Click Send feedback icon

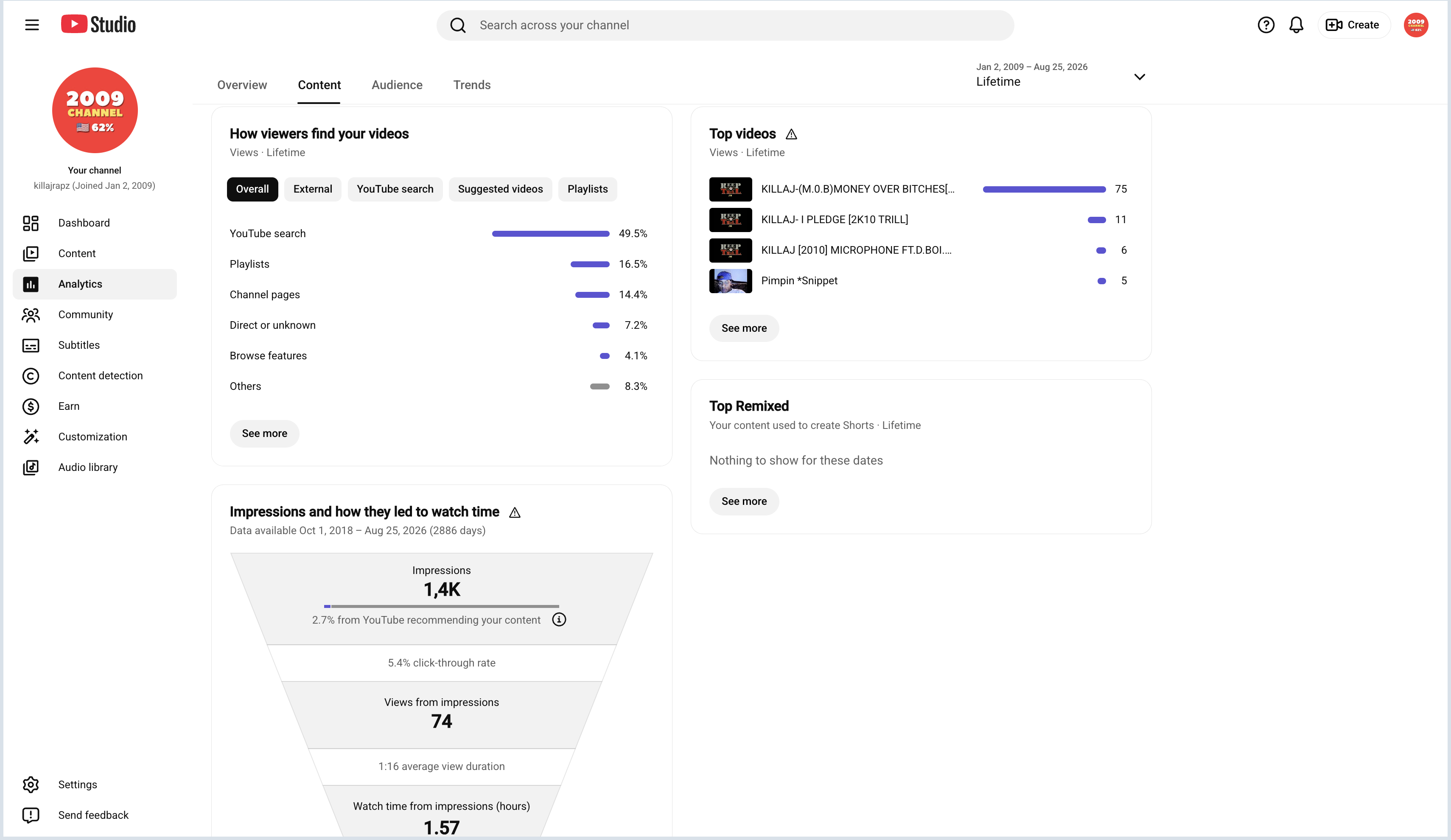point(31,815)
